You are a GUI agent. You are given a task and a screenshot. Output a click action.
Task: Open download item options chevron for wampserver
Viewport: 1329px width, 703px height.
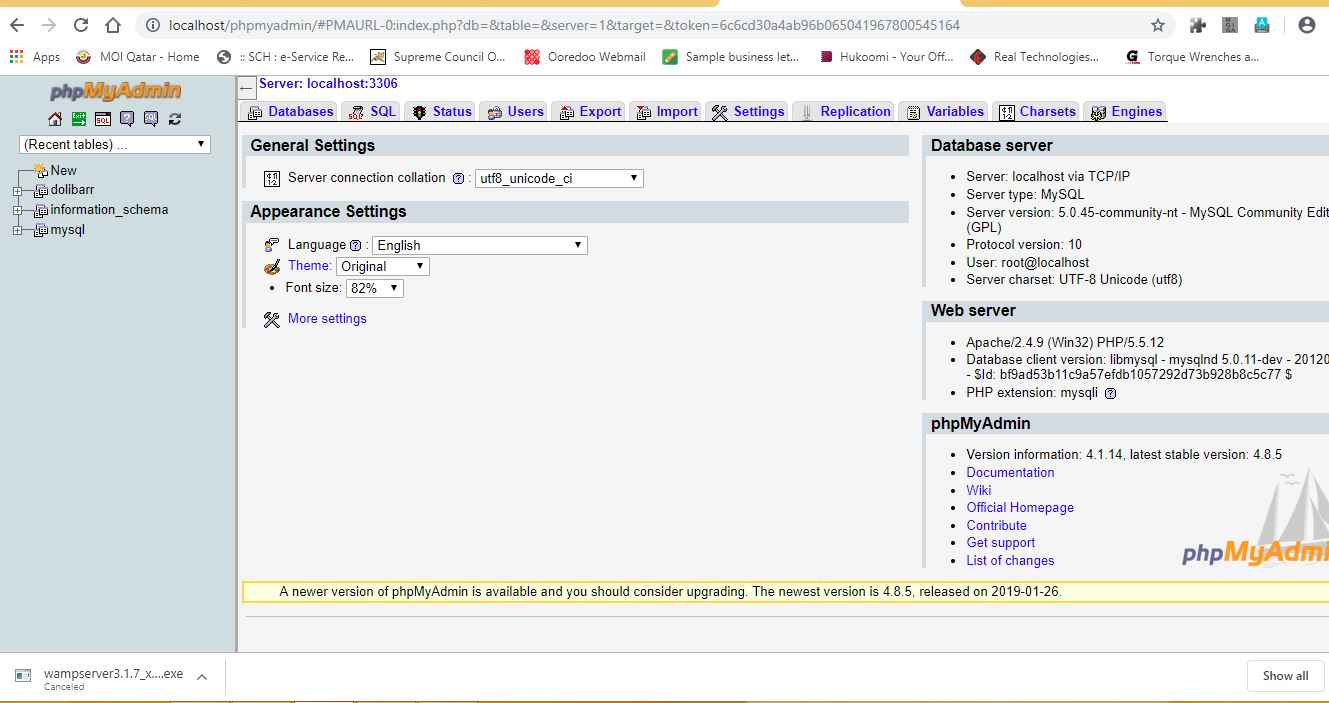pyautogui.click(x=202, y=677)
